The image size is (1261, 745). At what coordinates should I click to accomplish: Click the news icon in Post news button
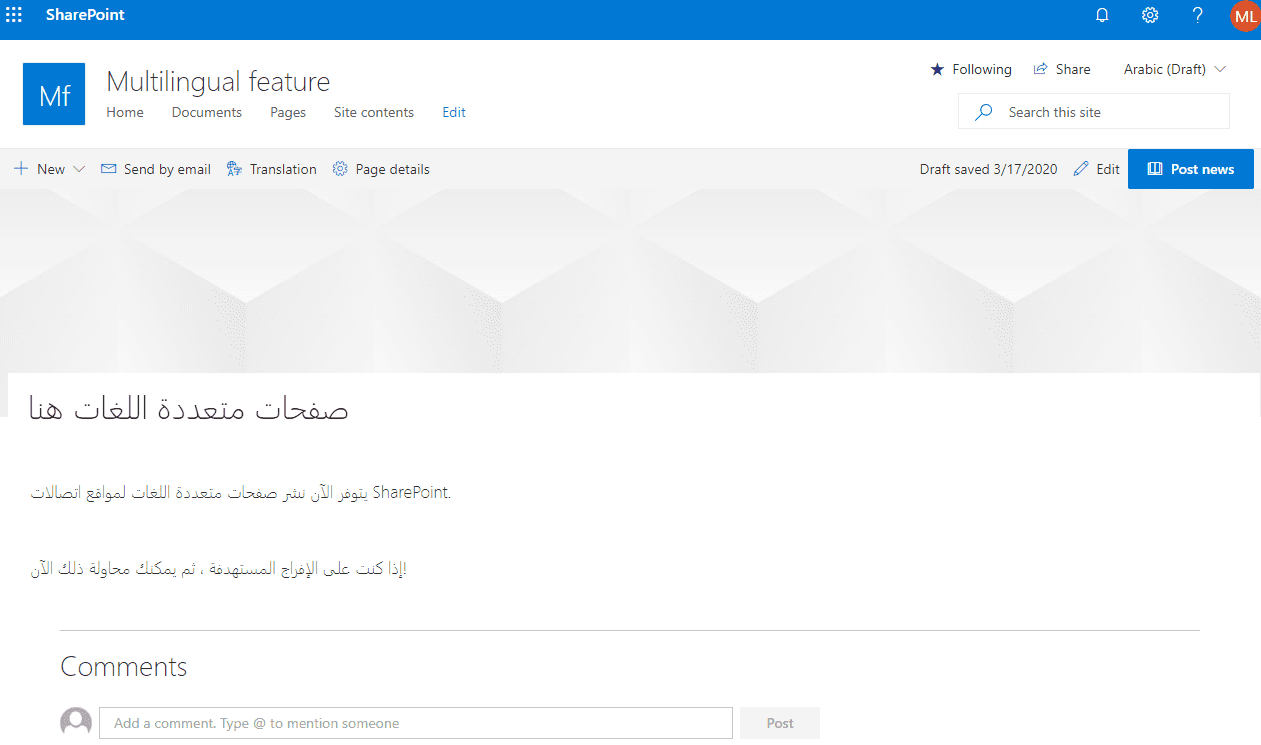(x=1155, y=169)
